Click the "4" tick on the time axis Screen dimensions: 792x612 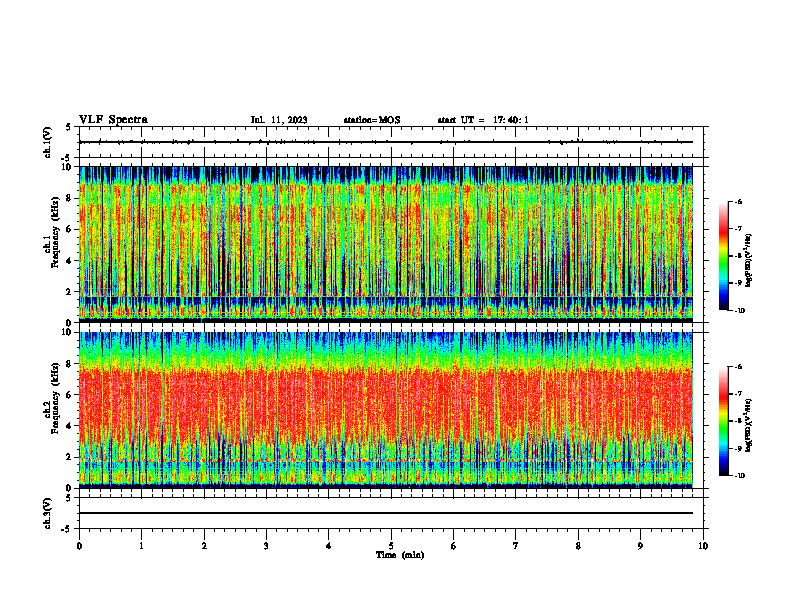(x=329, y=546)
